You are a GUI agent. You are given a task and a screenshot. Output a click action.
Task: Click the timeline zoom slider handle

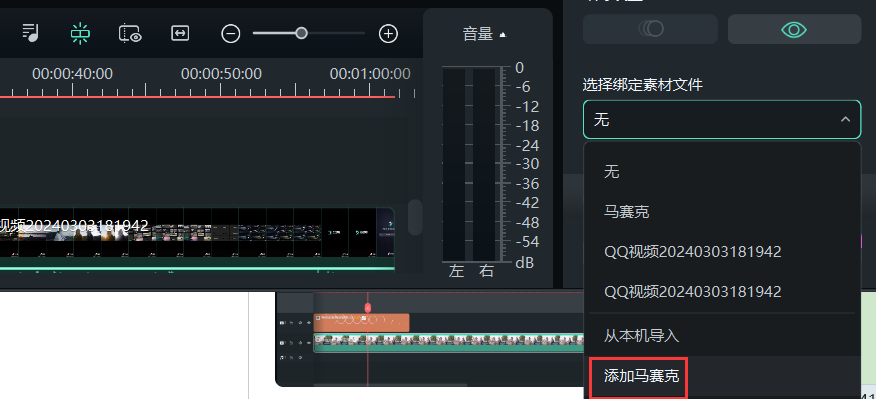pos(301,34)
